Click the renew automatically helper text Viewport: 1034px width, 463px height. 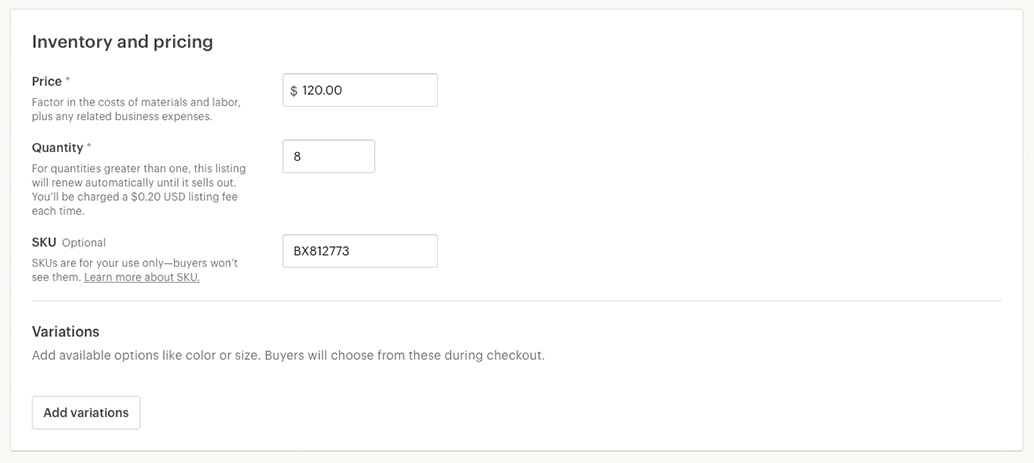pos(138,175)
